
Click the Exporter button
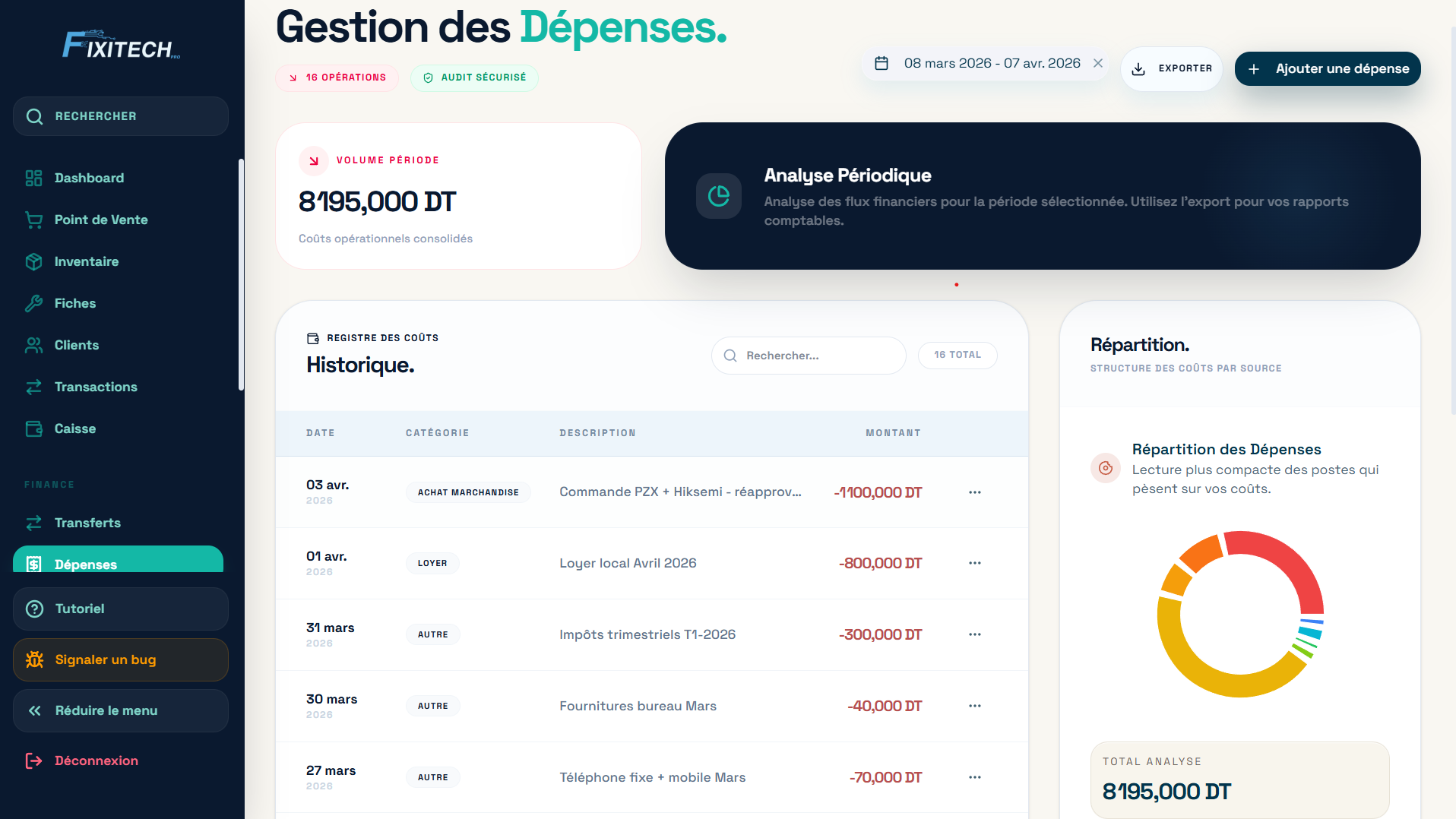pos(1172,68)
